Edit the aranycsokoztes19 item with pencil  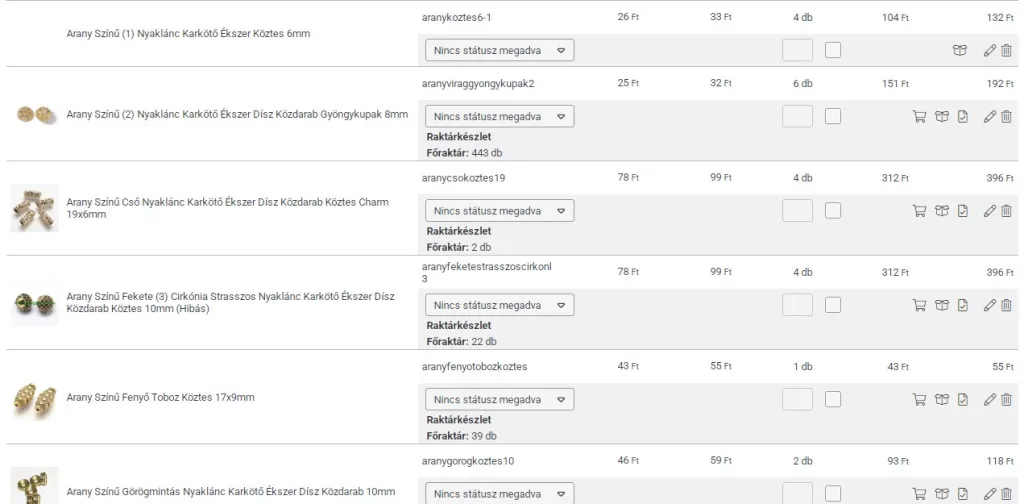tap(990, 211)
